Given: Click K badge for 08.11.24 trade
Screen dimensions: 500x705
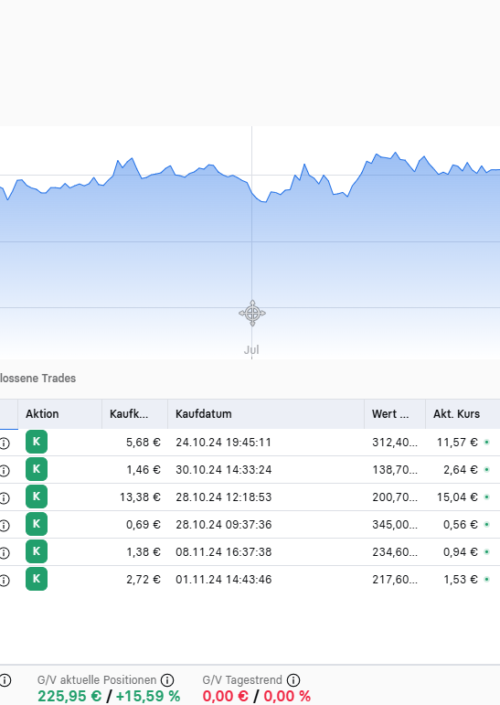Looking at the screenshot, I should click(x=36, y=551).
